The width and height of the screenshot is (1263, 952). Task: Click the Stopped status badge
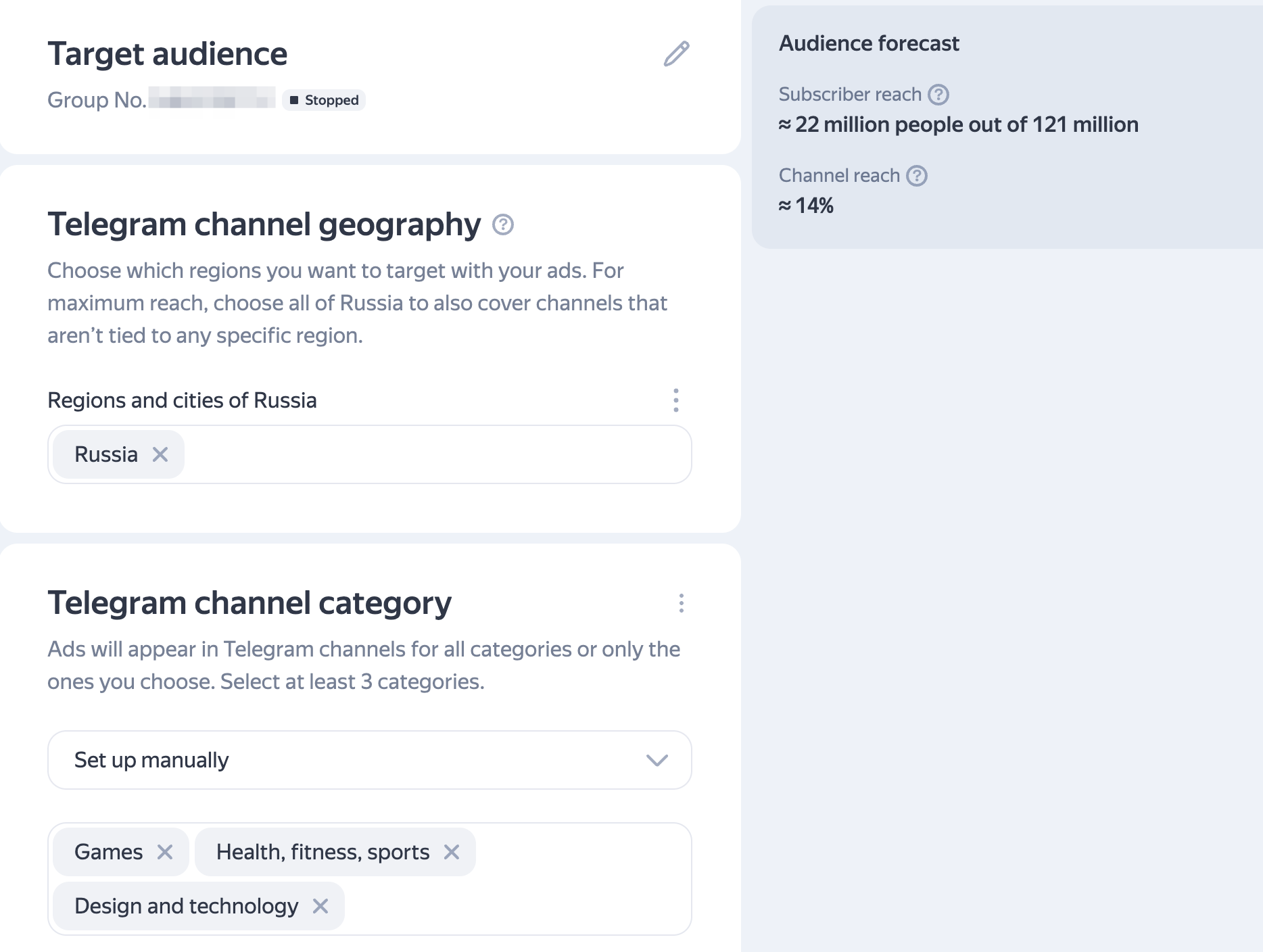tap(324, 100)
